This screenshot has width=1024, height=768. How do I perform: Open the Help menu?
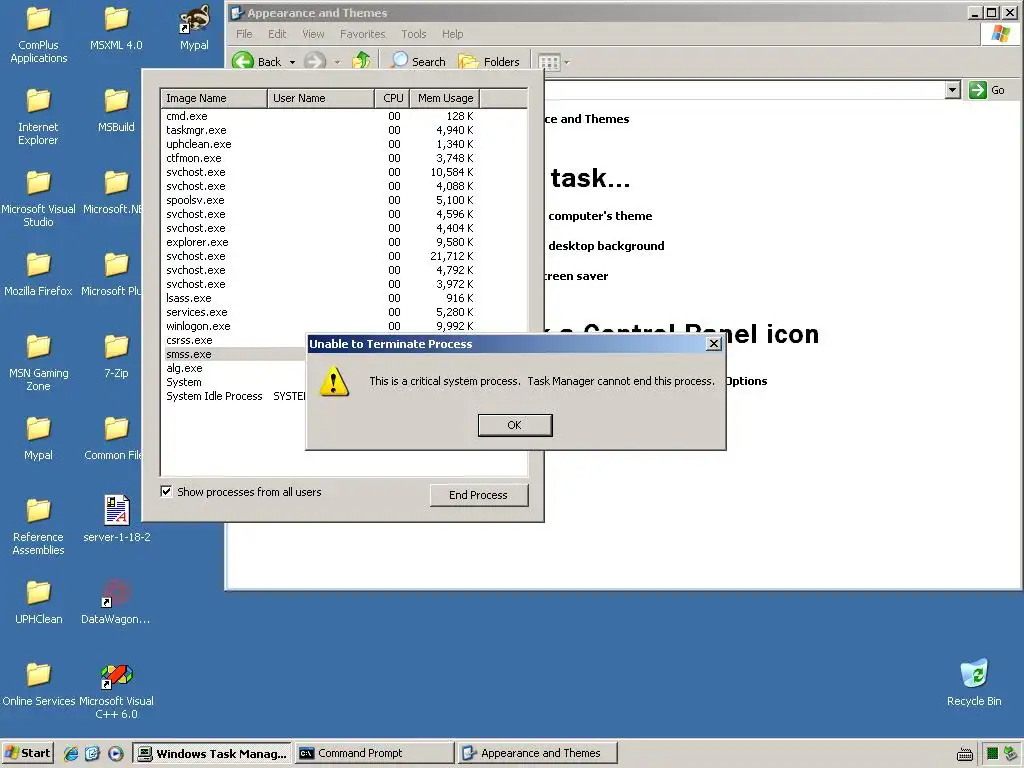coord(452,34)
